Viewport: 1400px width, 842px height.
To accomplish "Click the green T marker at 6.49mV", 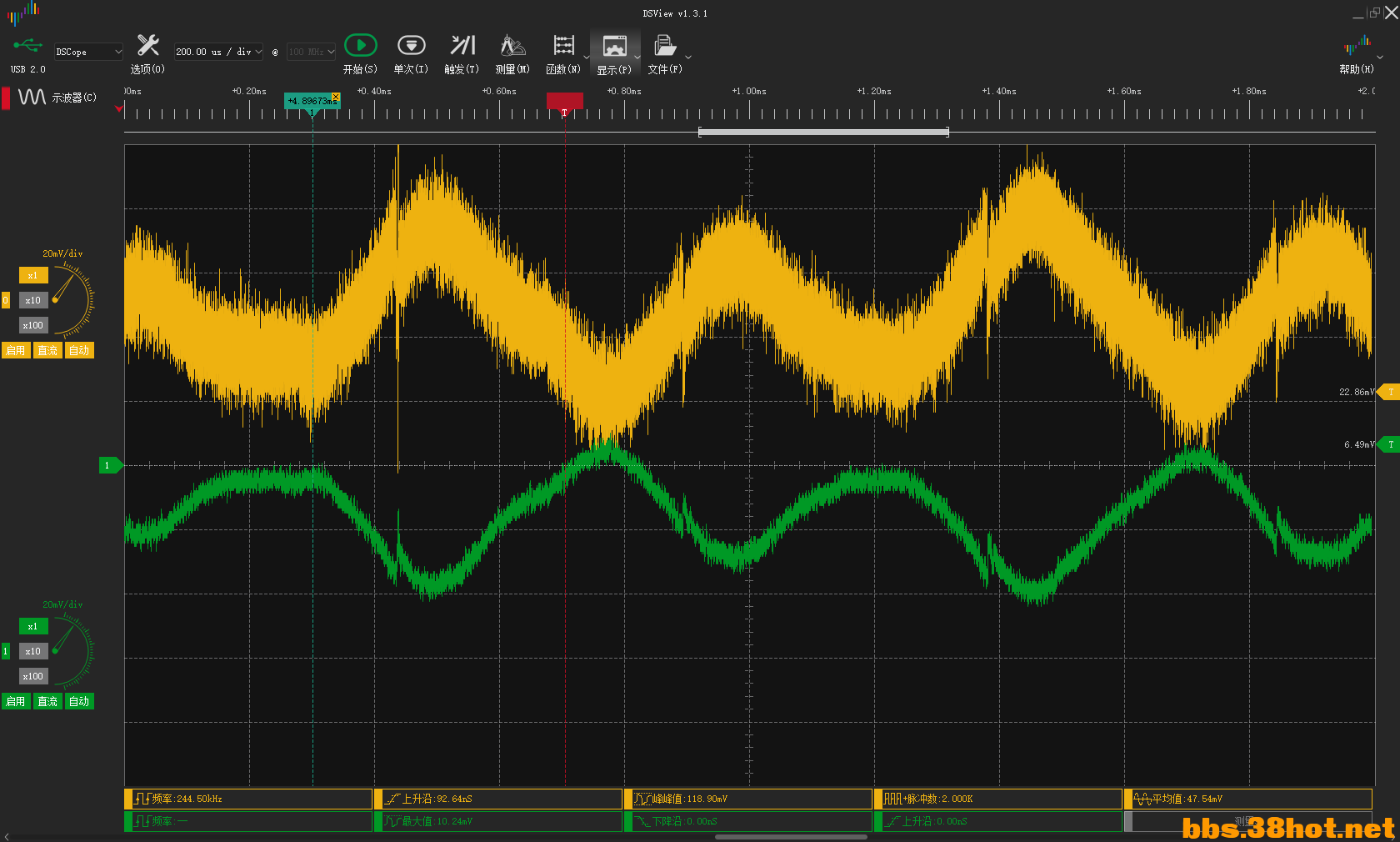I will pyautogui.click(x=1389, y=444).
